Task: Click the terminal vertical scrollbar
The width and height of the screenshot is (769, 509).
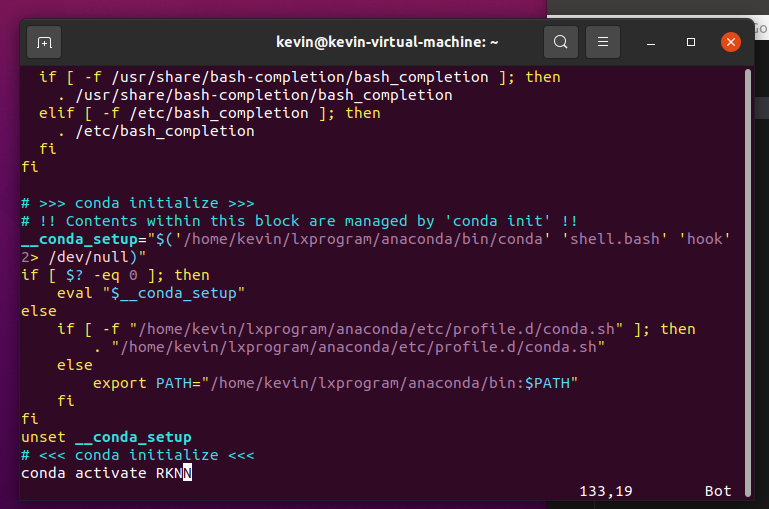Action: pyautogui.click(x=748, y=282)
